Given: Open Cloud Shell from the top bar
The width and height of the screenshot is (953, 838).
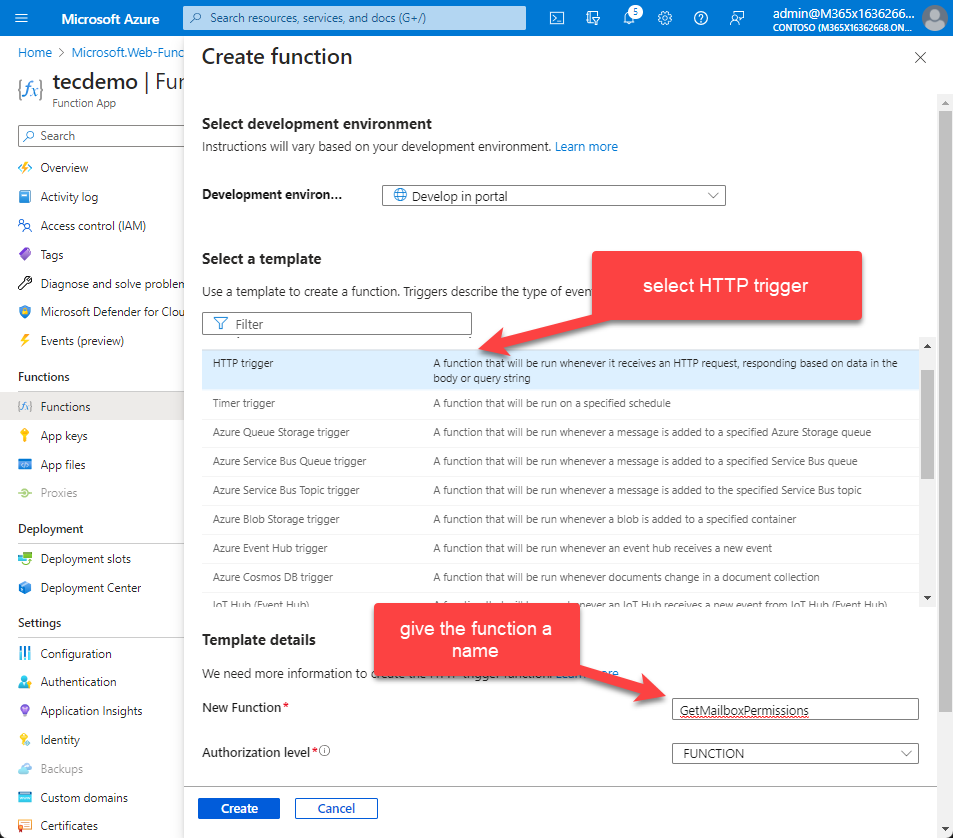Looking at the screenshot, I should (557, 18).
